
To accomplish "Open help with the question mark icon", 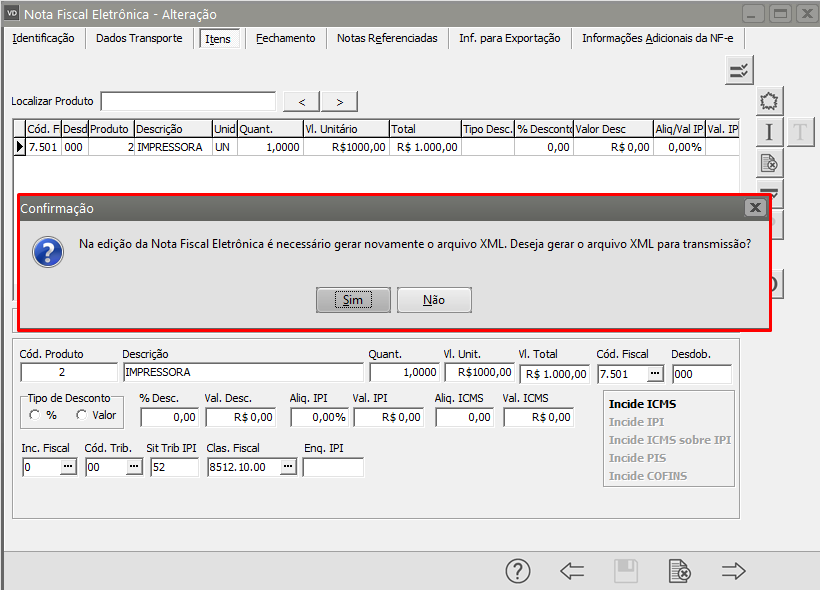I will pos(517,571).
